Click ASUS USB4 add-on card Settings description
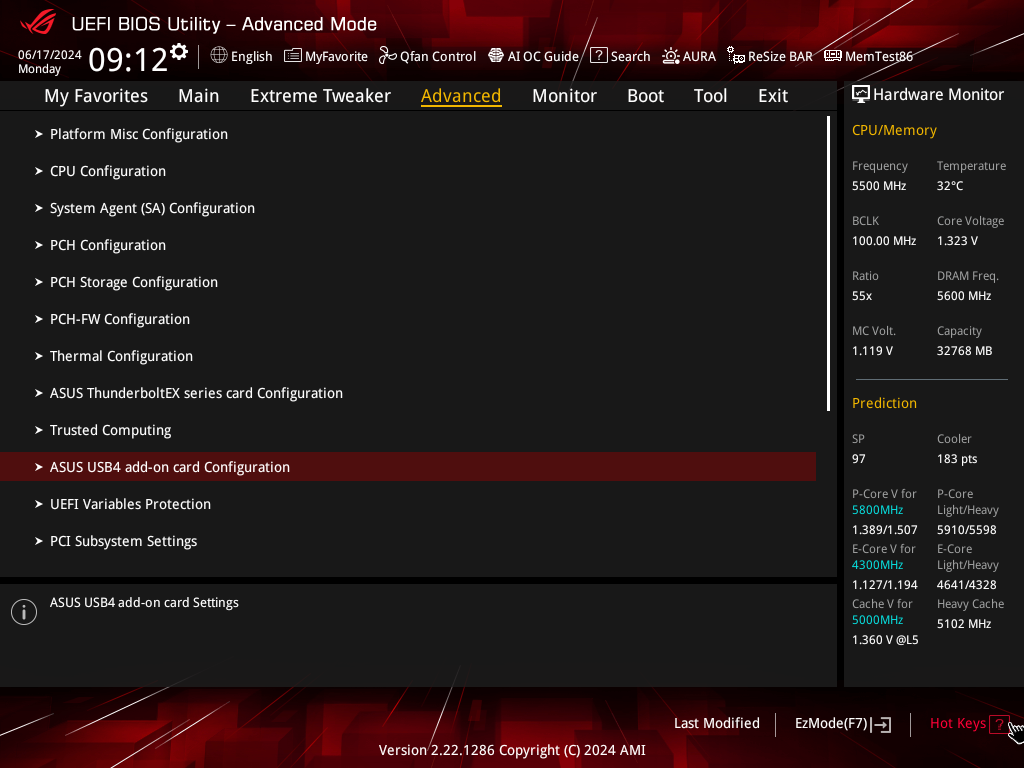The width and height of the screenshot is (1024, 768). (x=144, y=603)
